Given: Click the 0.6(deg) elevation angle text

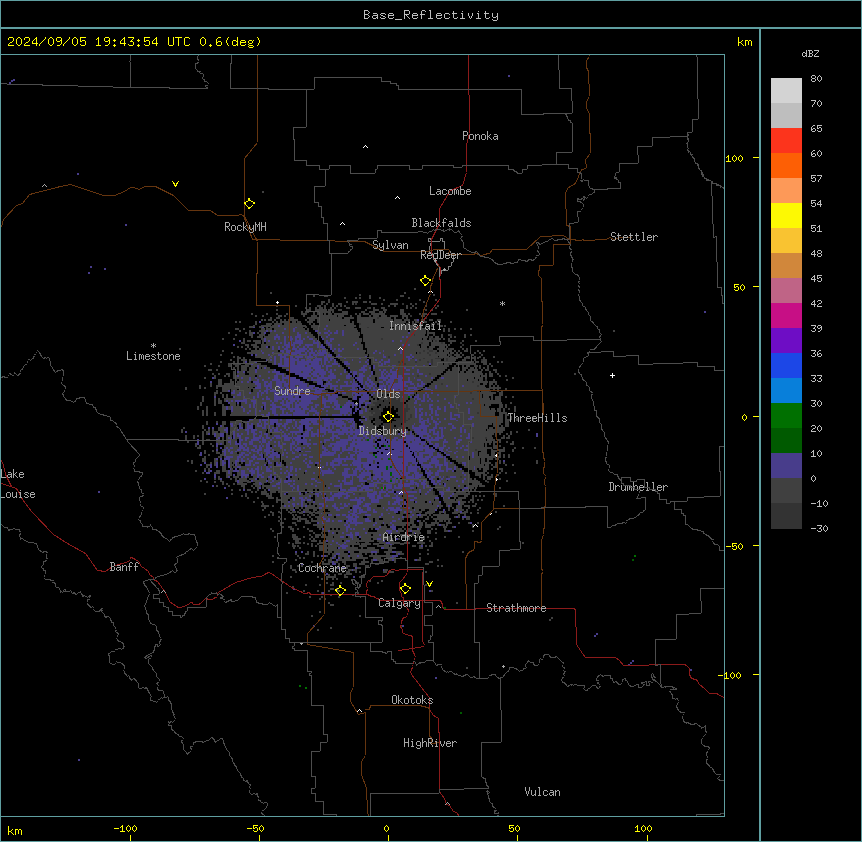Looking at the screenshot, I should pyautogui.click(x=230, y=42).
